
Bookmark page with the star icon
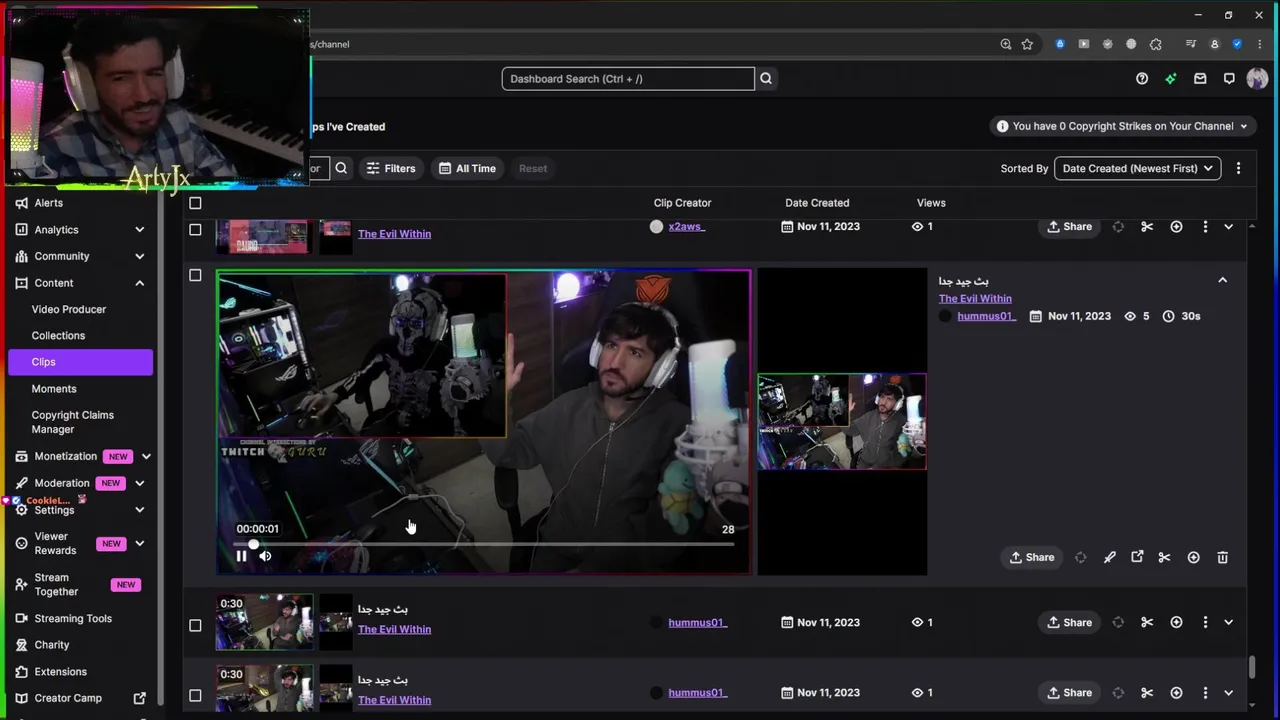(1027, 44)
